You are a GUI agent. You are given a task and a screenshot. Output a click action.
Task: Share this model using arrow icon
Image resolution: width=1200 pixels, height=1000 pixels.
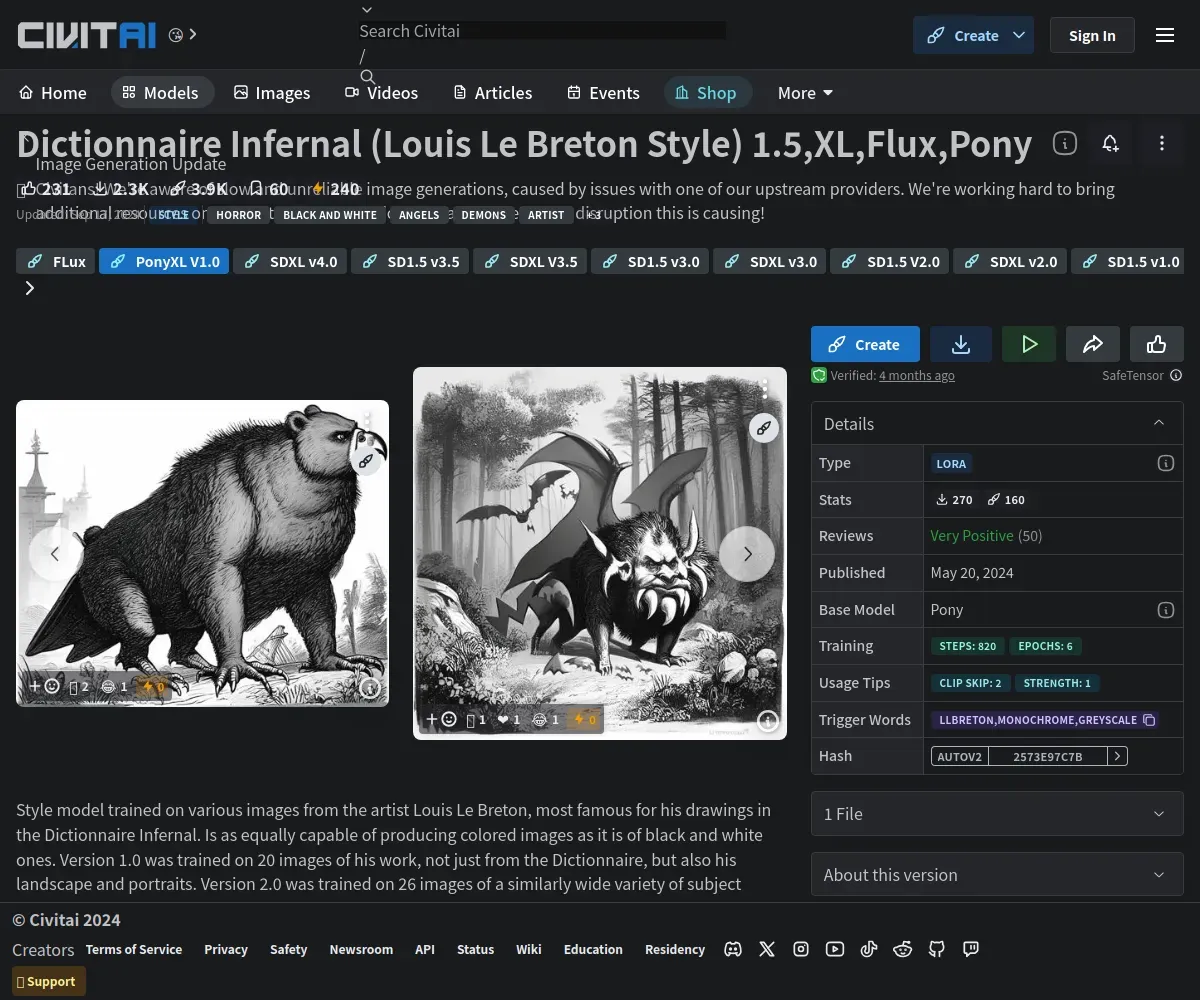[1093, 344]
